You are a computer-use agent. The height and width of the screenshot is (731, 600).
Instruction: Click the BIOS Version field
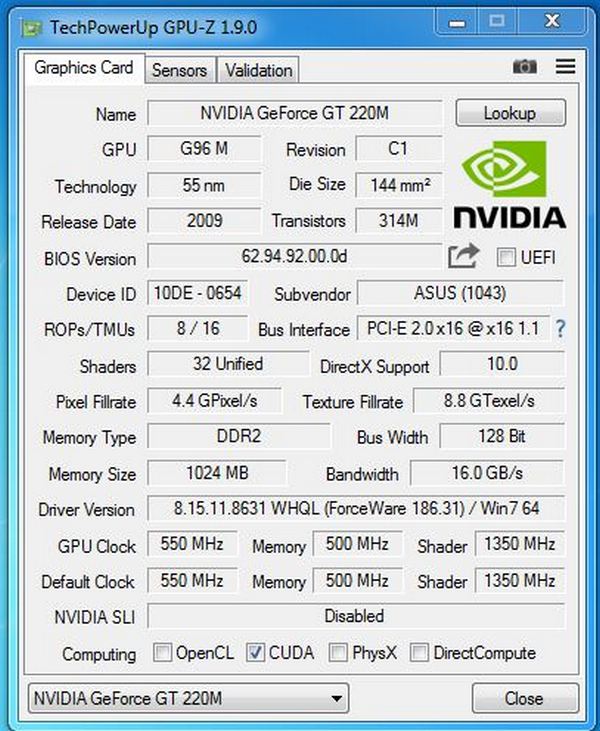[x=295, y=256]
